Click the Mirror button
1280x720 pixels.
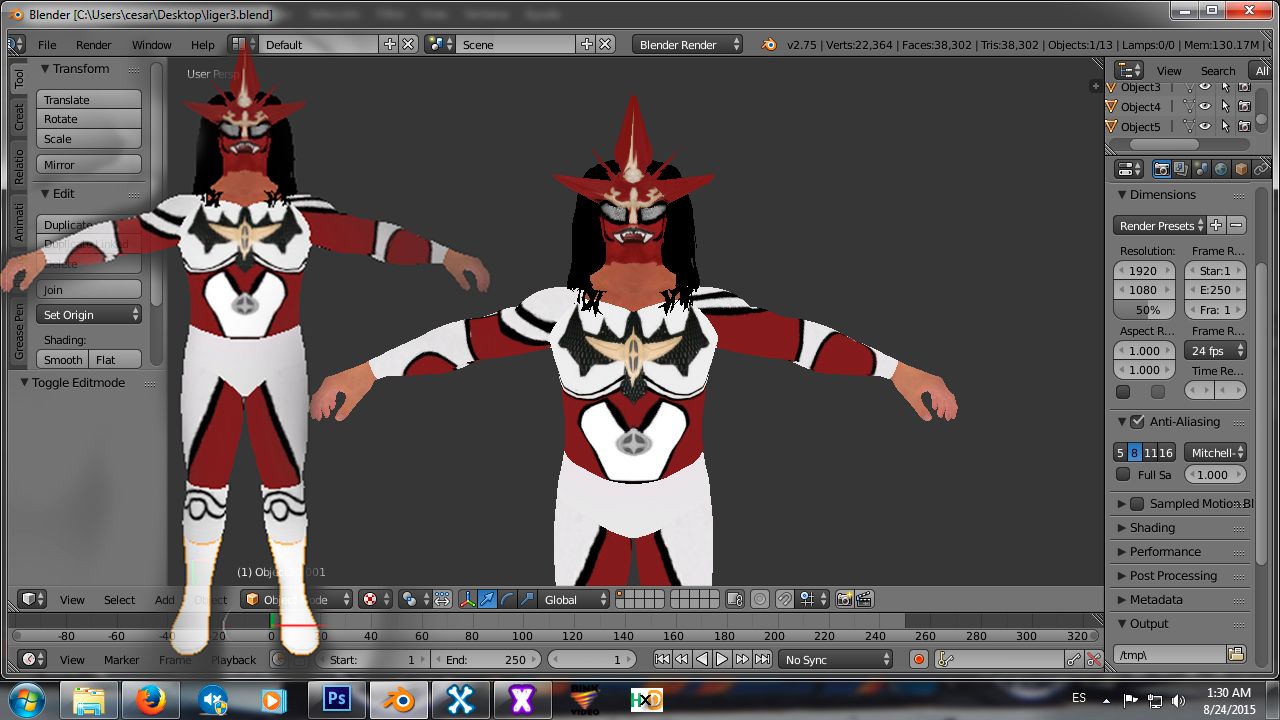click(x=89, y=165)
